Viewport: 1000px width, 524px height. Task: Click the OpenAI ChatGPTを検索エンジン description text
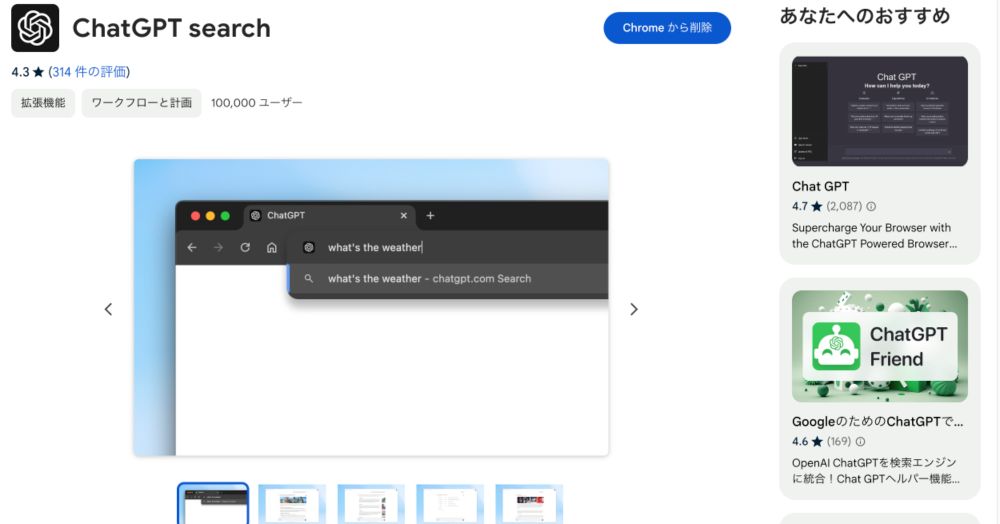[x=876, y=470]
